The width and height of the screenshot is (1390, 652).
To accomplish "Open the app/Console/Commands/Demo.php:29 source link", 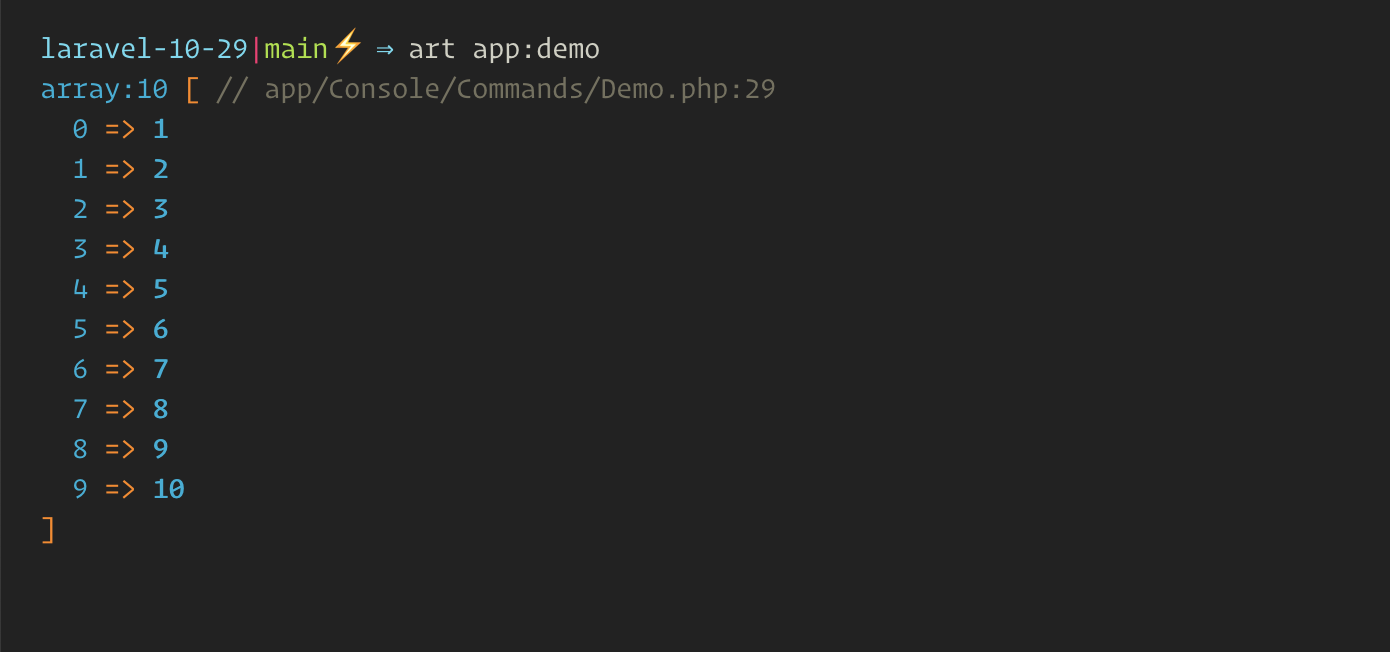I will pos(520,90).
